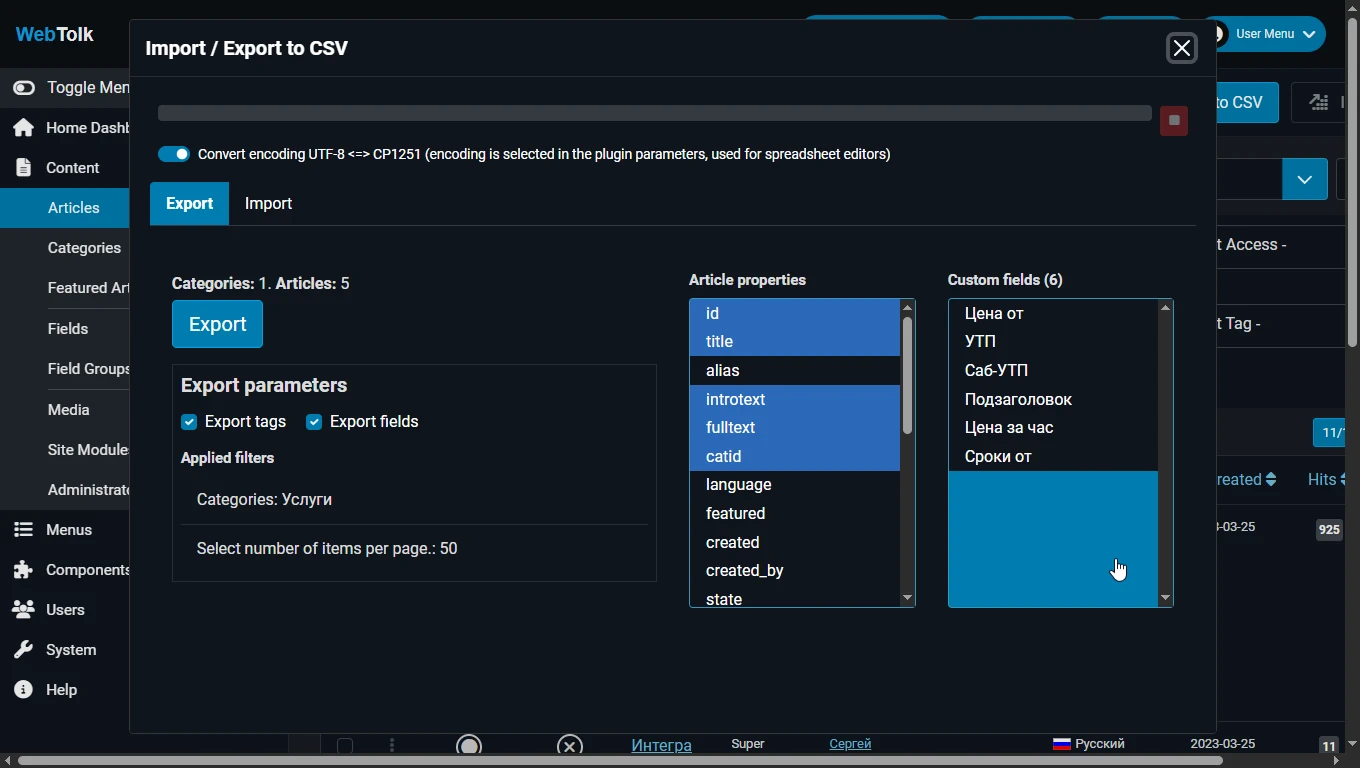This screenshot has height=768, width=1360.
Task: Click the red stop icon beside progress bar
Action: [1174, 121]
